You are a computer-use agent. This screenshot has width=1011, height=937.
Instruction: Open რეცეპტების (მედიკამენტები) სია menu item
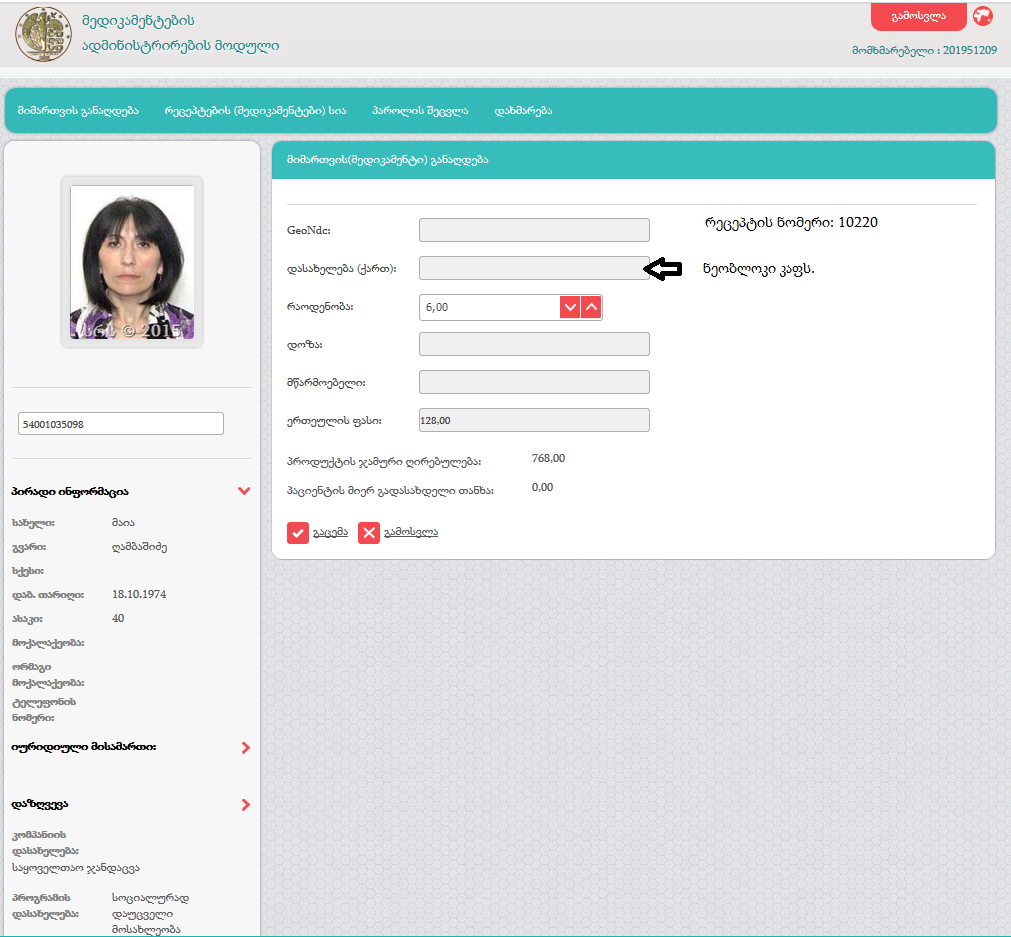pyautogui.click(x=255, y=111)
